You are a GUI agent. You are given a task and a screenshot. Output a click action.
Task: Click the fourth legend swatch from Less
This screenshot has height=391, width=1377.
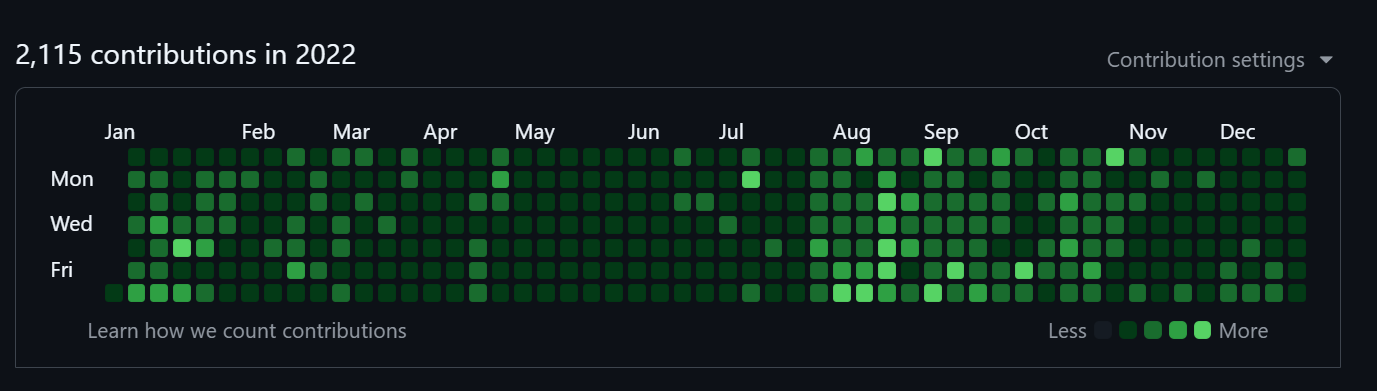coord(1177,330)
